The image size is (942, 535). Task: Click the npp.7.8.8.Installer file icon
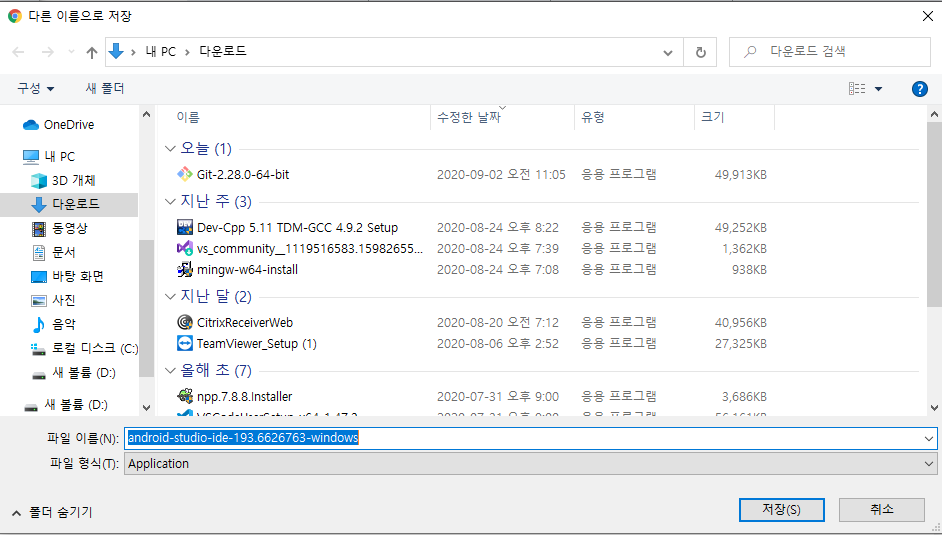coord(184,396)
